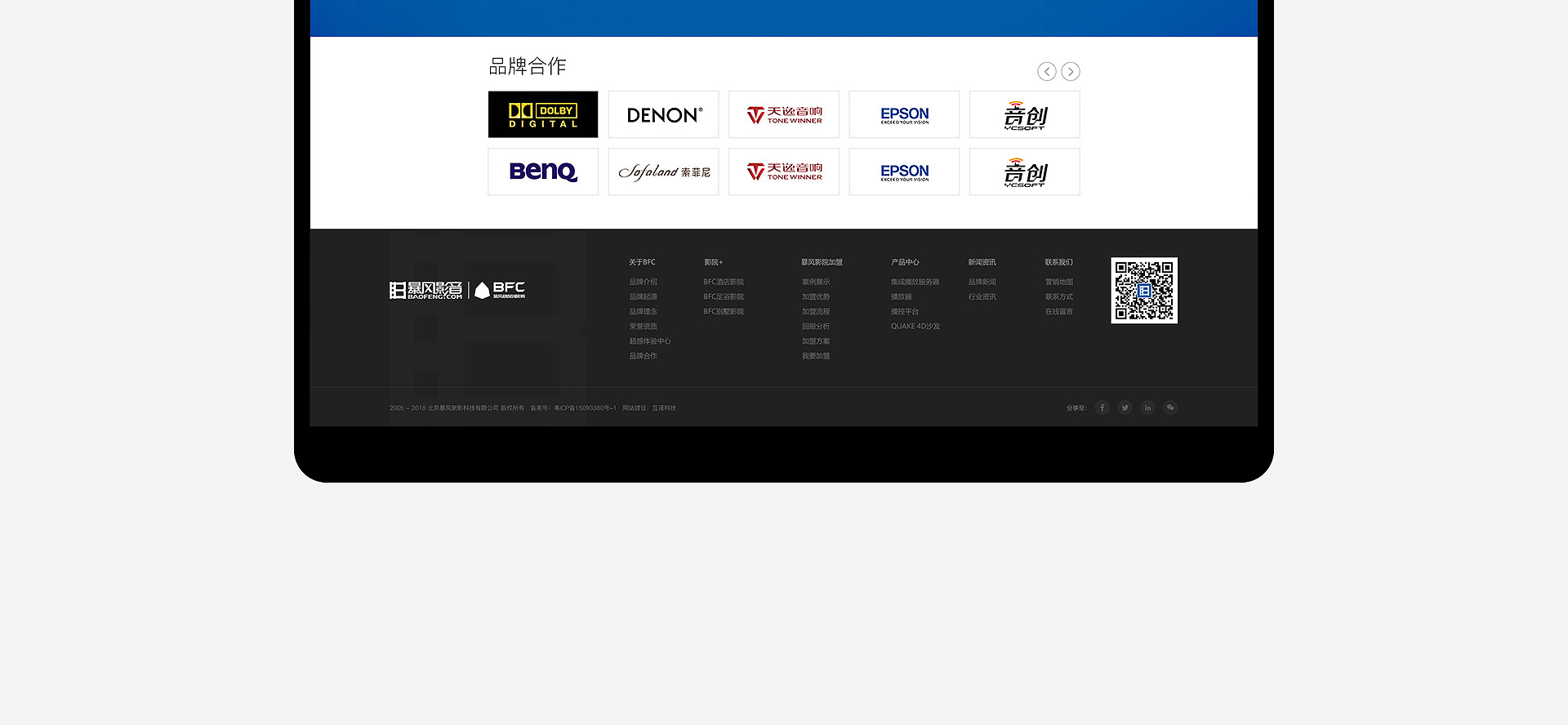Click the Denon brand logo
This screenshot has width=1568, height=726.
pyautogui.click(x=663, y=114)
